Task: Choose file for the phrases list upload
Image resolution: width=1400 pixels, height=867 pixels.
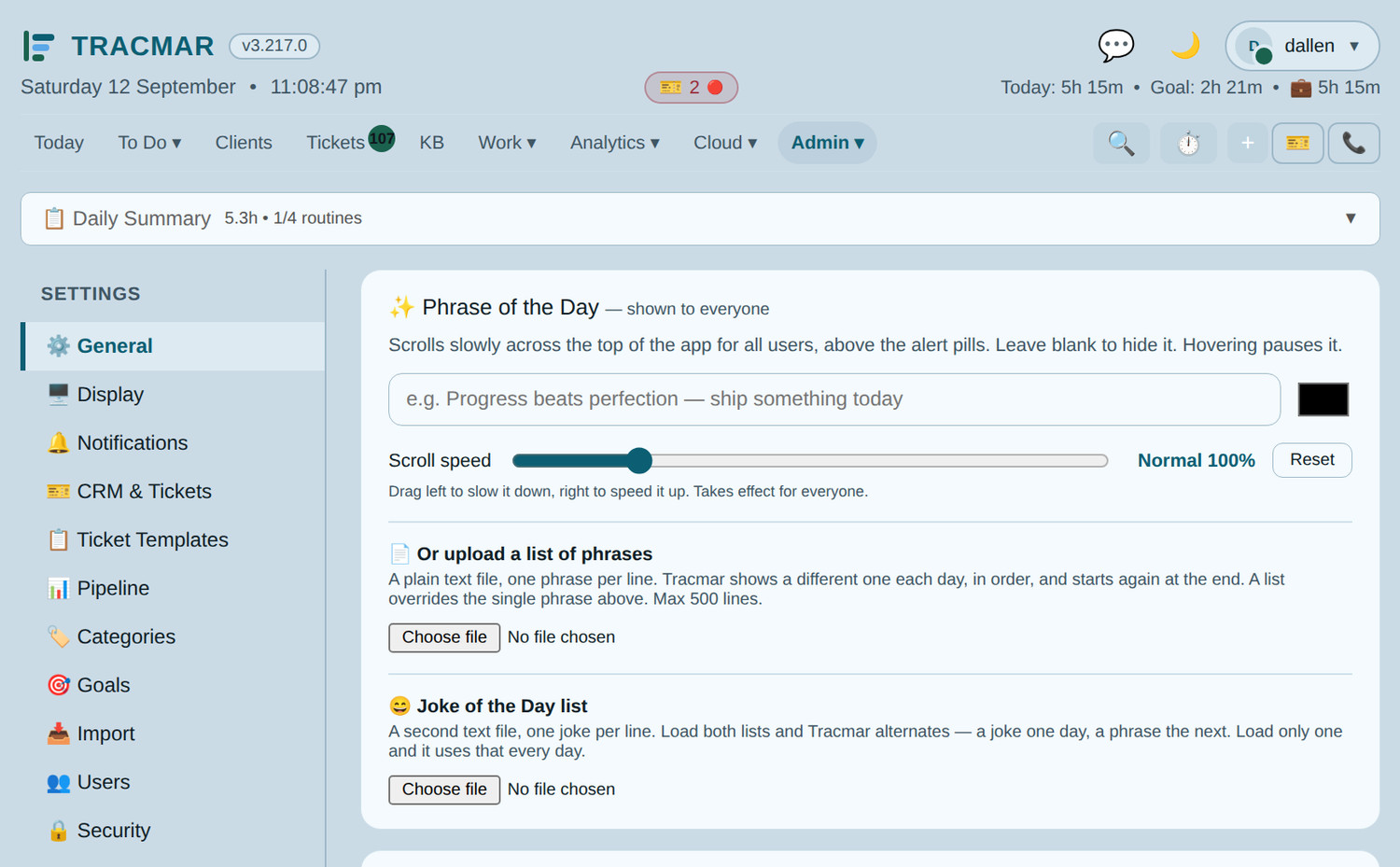Action: tap(444, 637)
